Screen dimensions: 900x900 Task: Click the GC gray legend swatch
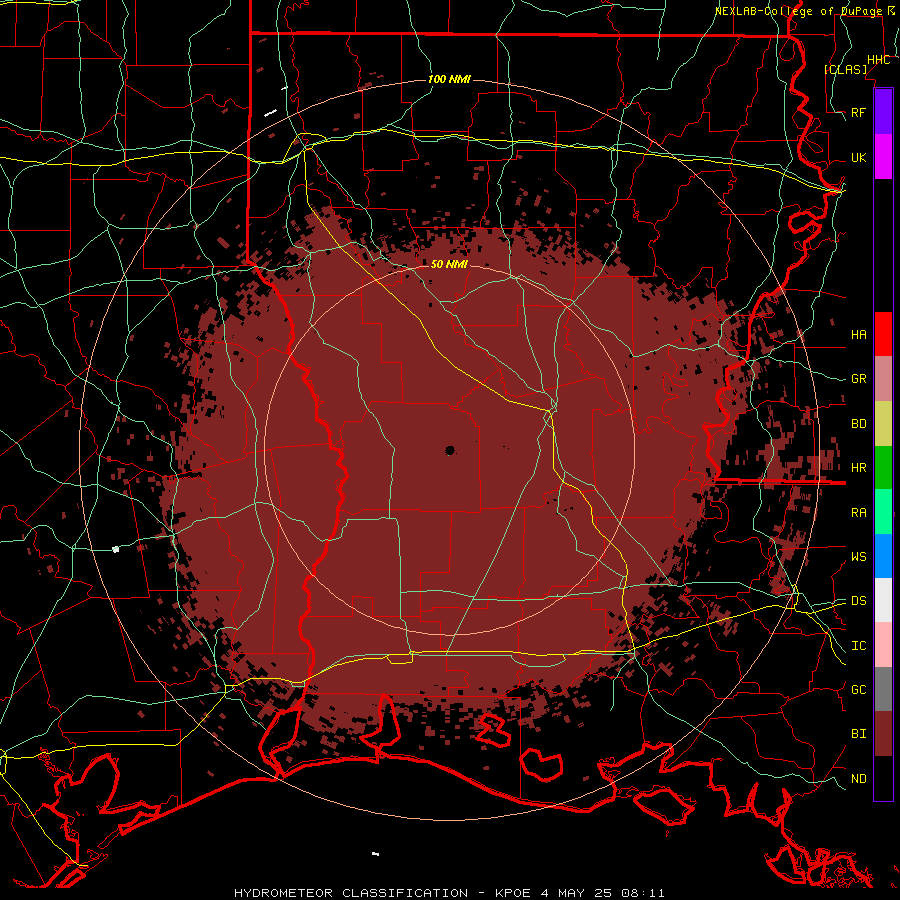[883, 689]
